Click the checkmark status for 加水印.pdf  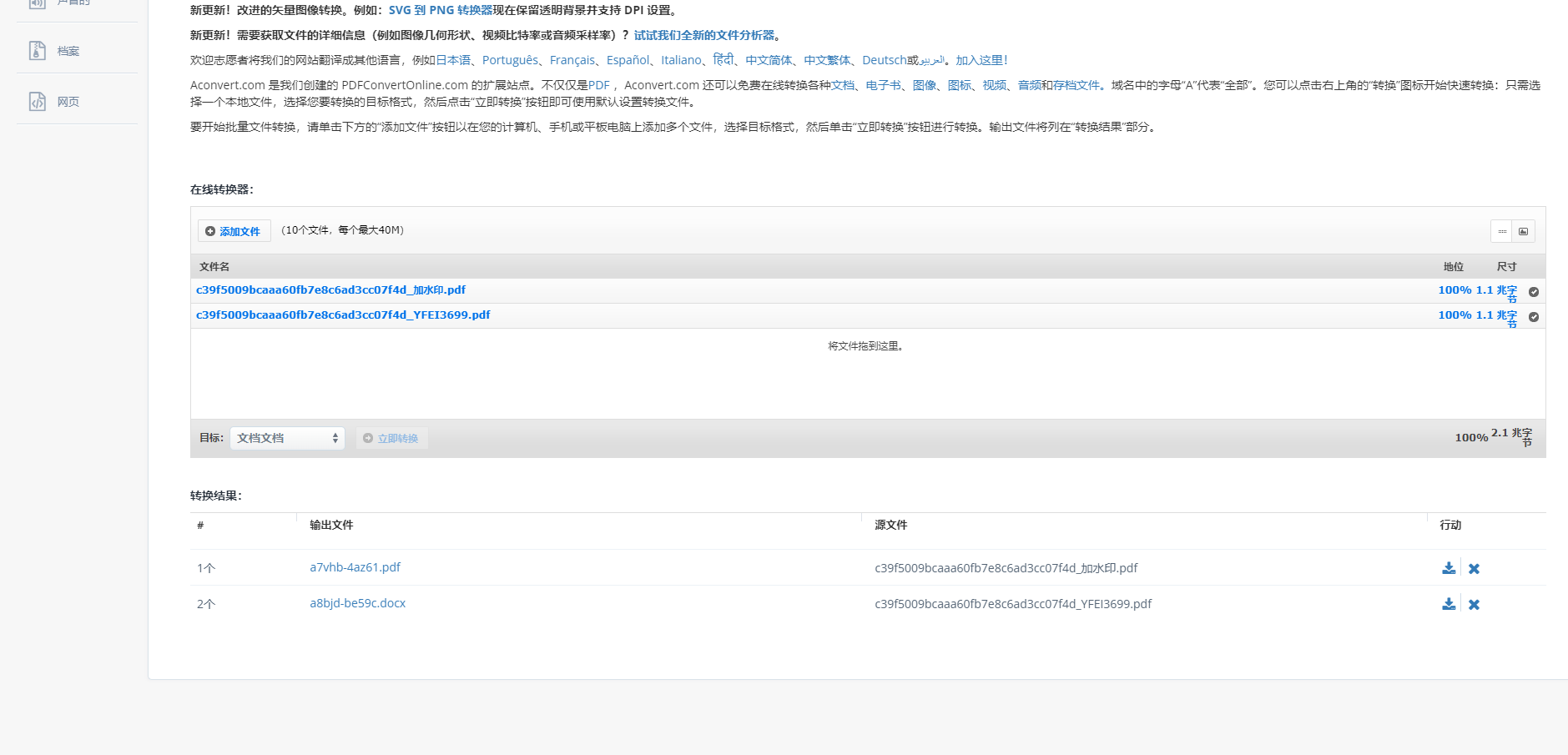click(x=1534, y=292)
